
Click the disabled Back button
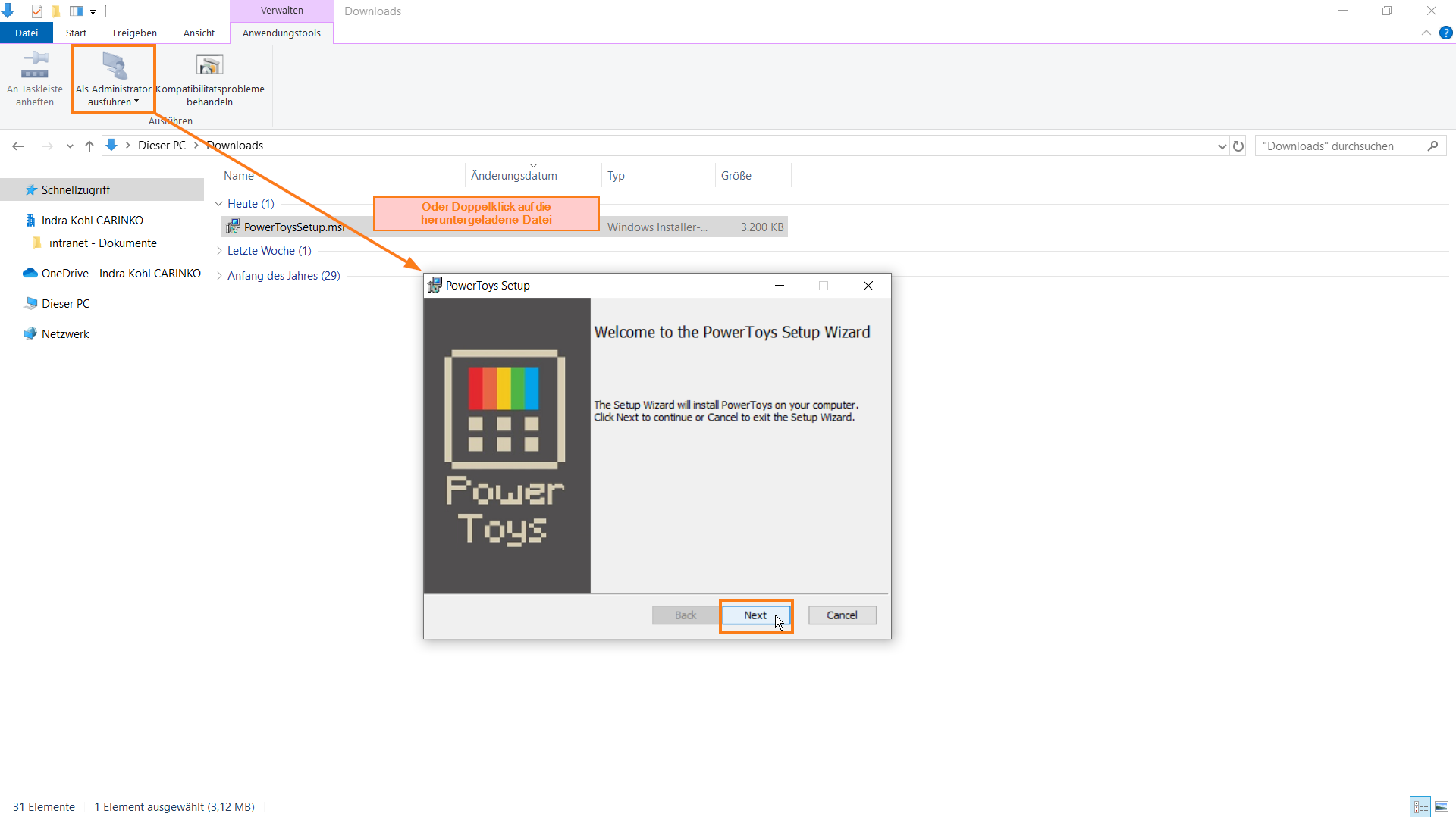pos(686,615)
